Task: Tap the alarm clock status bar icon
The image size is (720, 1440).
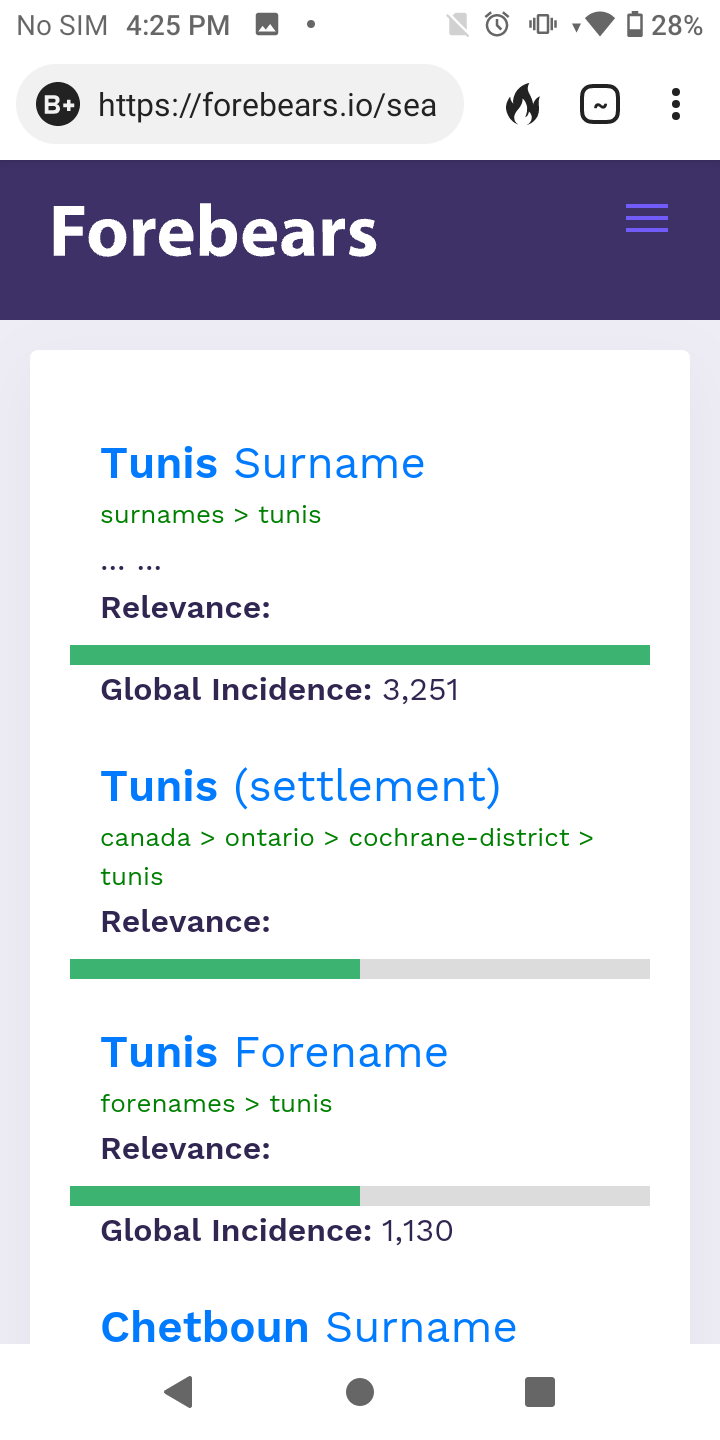Action: pyautogui.click(x=497, y=25)
